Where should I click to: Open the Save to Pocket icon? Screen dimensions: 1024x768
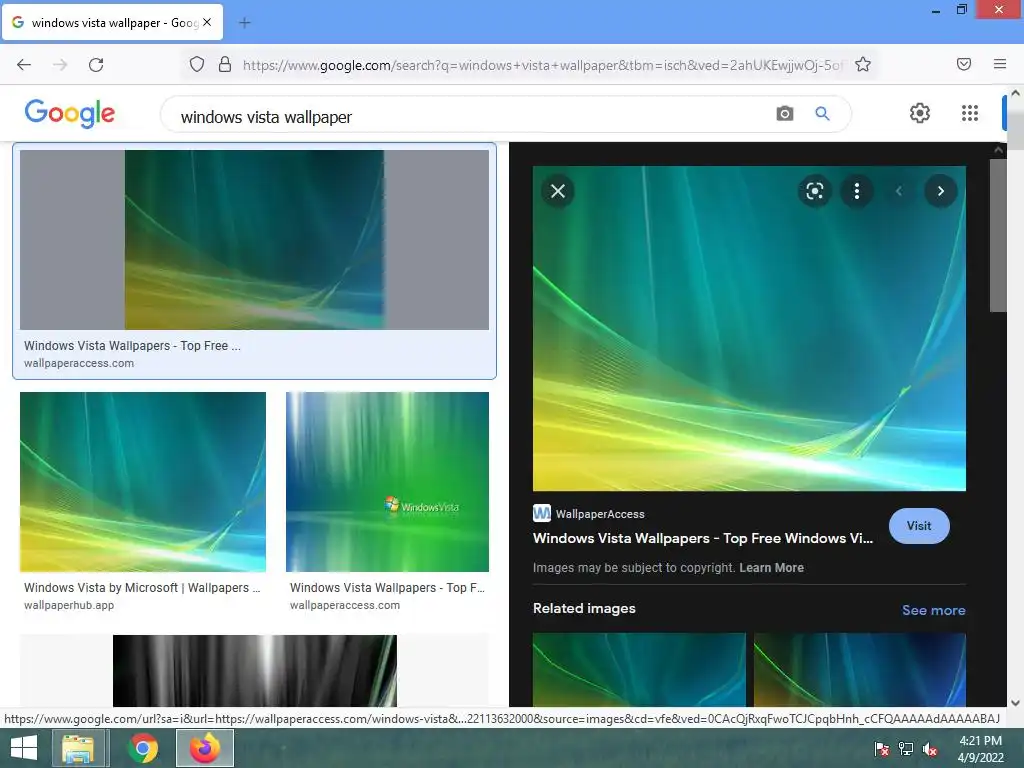(964, 64)
